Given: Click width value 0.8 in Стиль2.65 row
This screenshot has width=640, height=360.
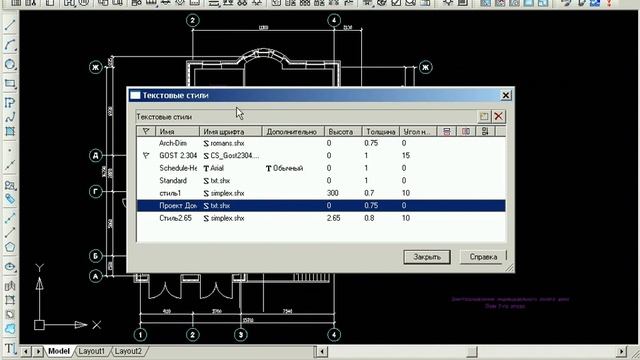Looking at the screenshot, I should click(x=369, y=218).
